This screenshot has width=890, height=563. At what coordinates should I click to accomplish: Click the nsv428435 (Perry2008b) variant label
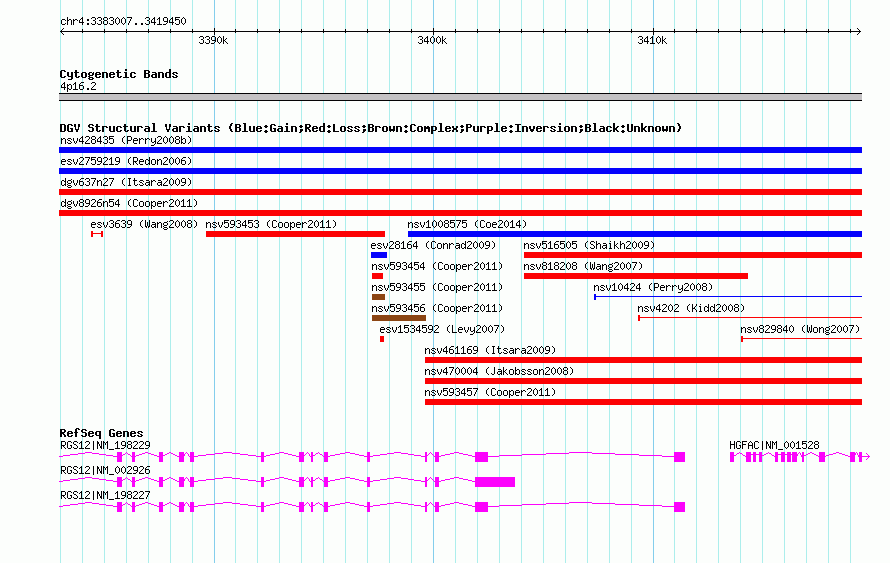(x=126, y=140)
